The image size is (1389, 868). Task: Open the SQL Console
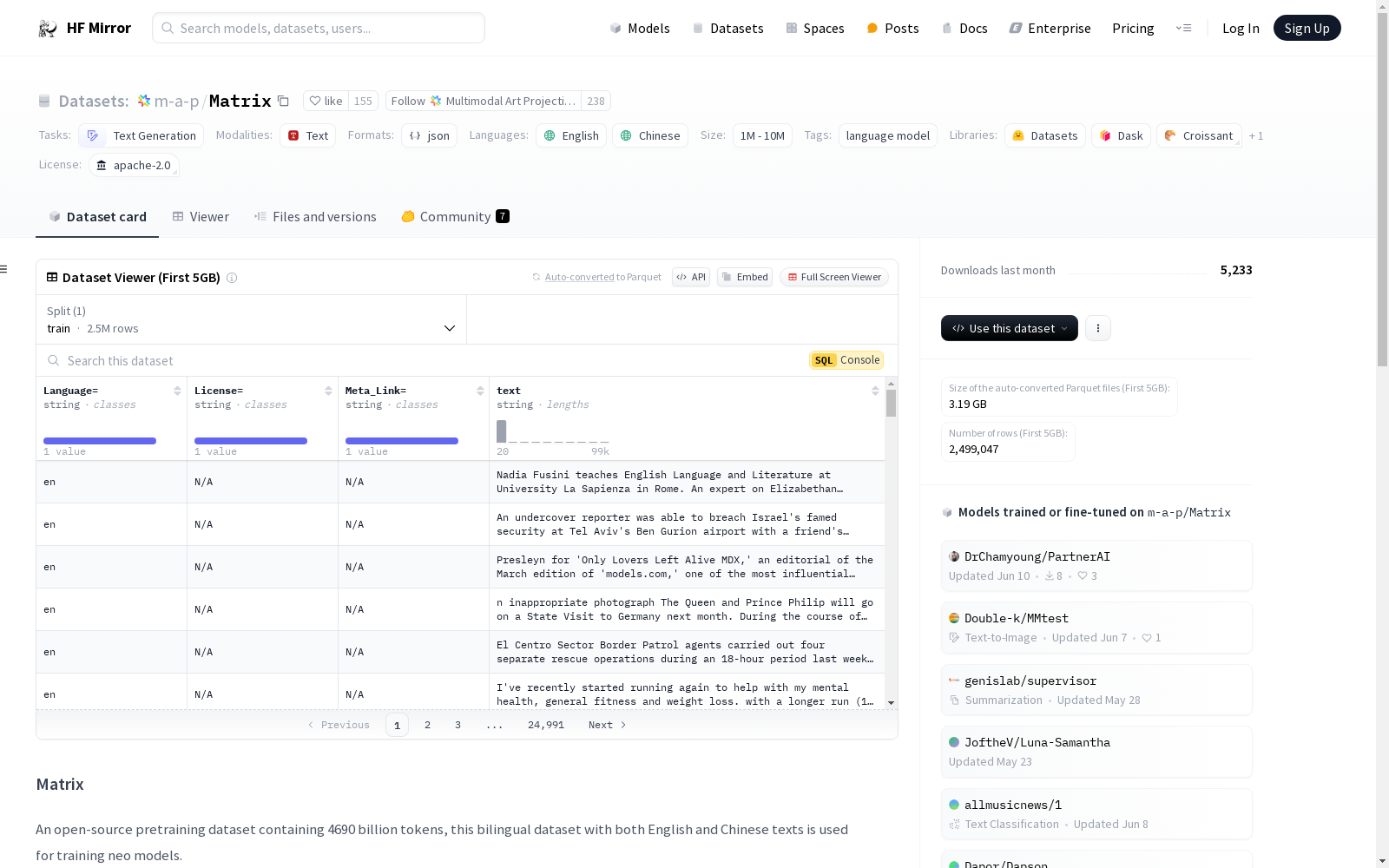point(846,360)
